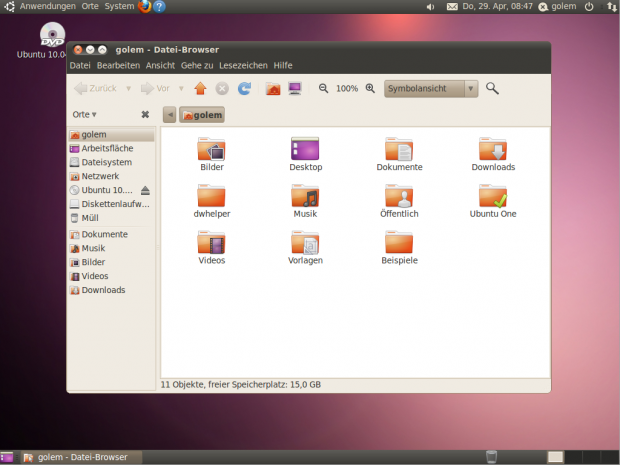The width and height of the screenshot is (620, 465).
Task: Open the help icon in top panel
Action: (x=159, y=6)
